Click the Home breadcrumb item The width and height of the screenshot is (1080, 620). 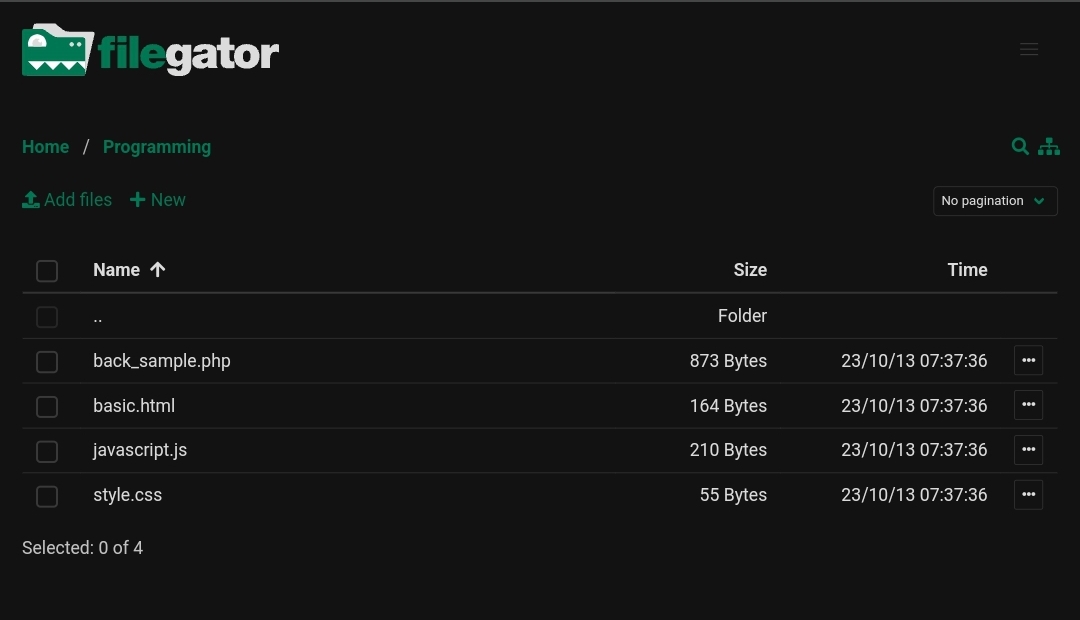tap(45, 146)
